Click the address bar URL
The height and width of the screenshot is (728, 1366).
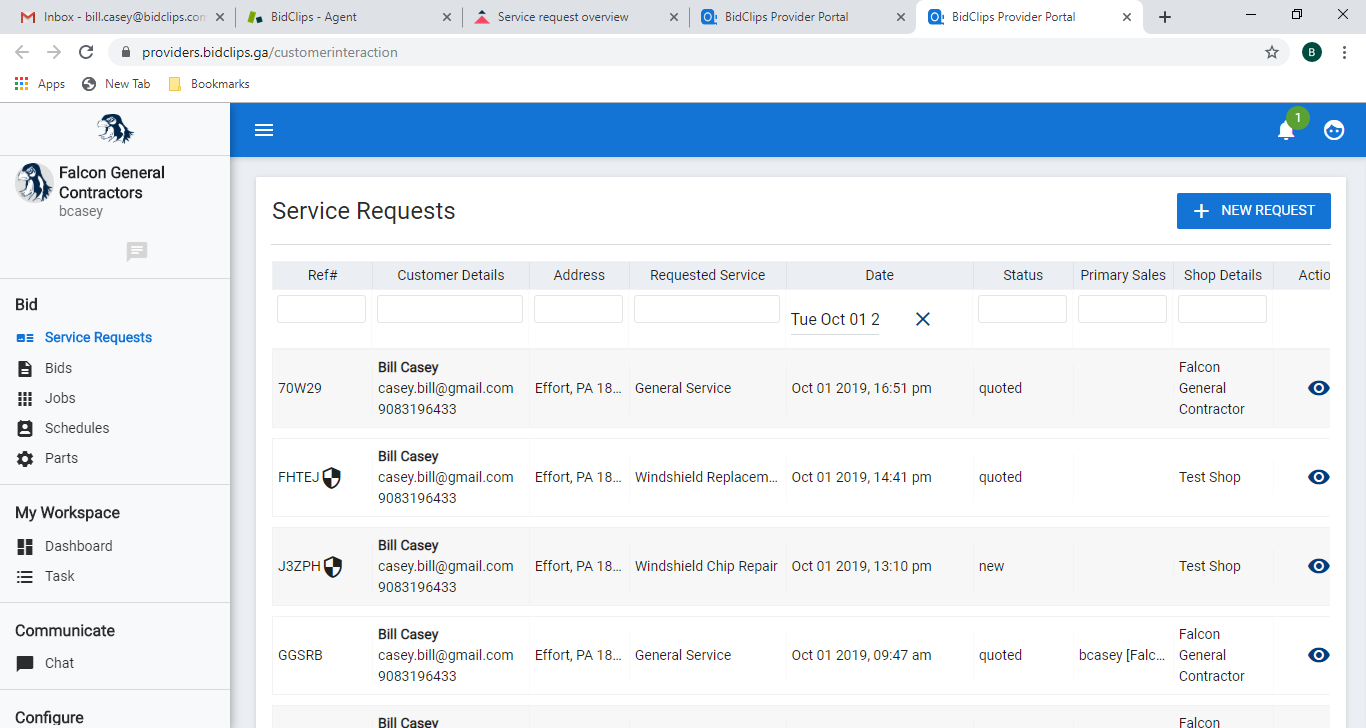pyautogui.click(x=270, y=52)
